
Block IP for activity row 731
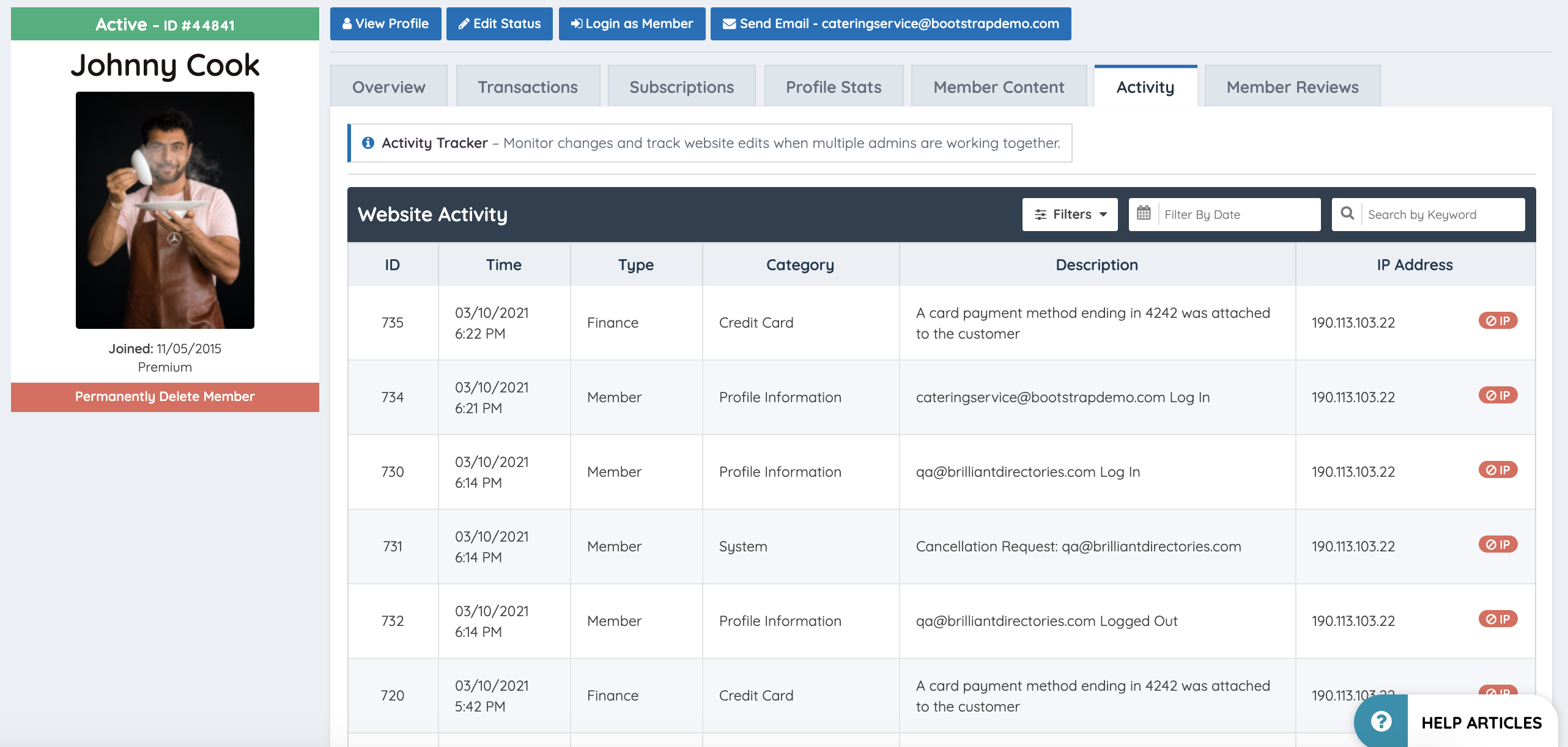pos(1498,545)
